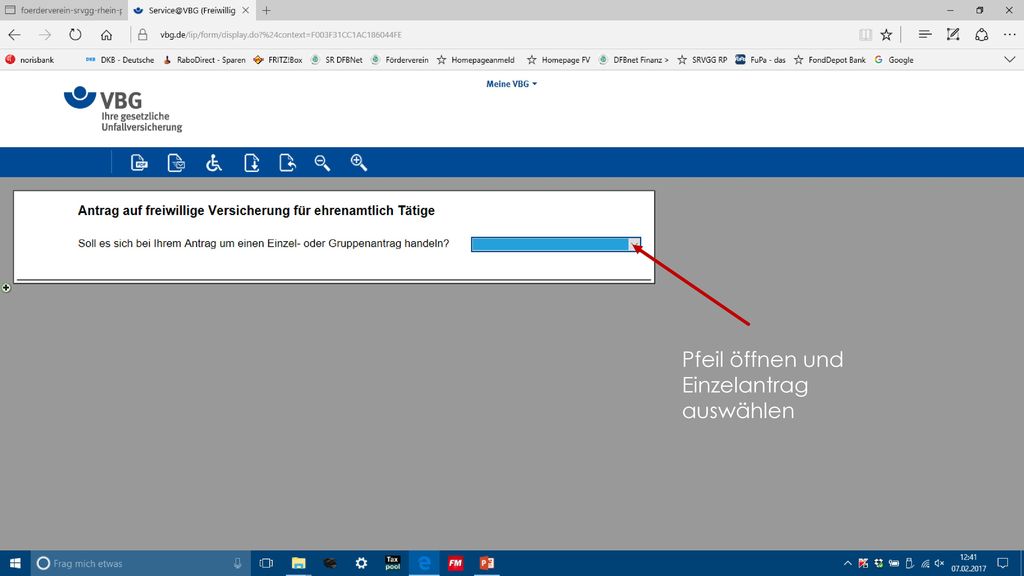
Task: Open the norisbank bookmark
Action: 30,59
